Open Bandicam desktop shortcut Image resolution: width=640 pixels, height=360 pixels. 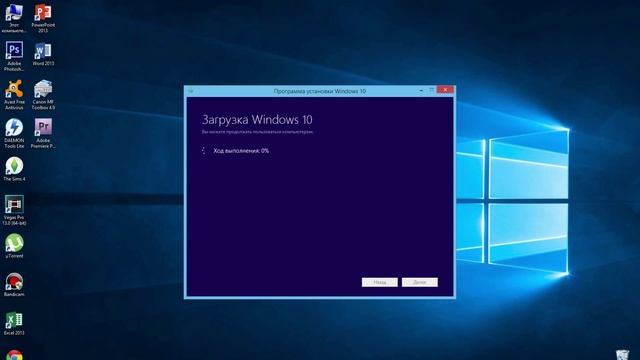tap(14, 284)
